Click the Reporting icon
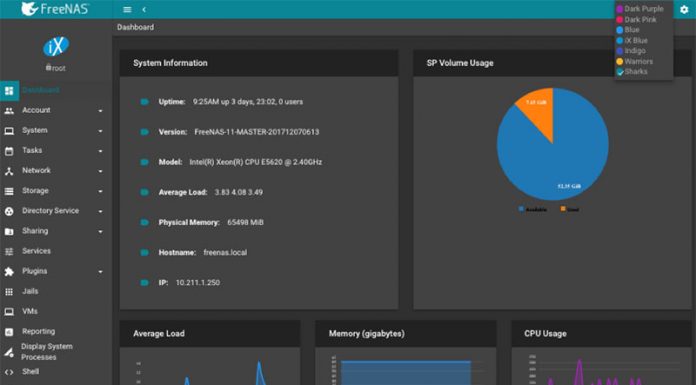 pos(9,332)
